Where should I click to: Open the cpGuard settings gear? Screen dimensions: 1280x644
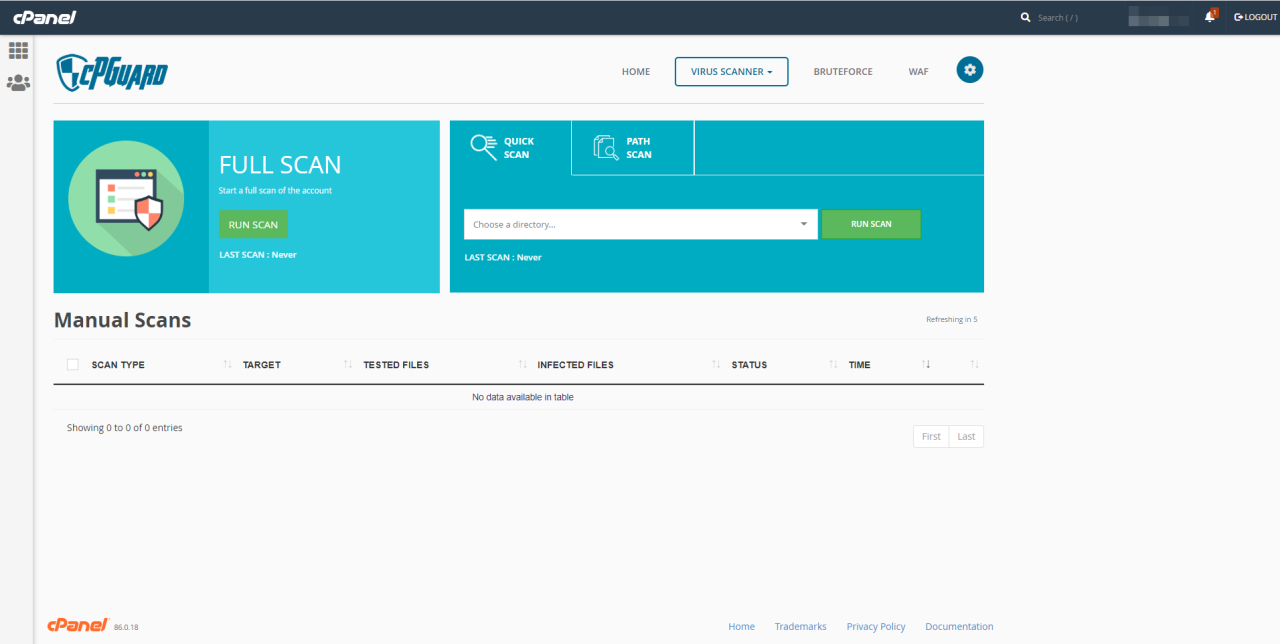pyautogui.click(x=969, y=70)
